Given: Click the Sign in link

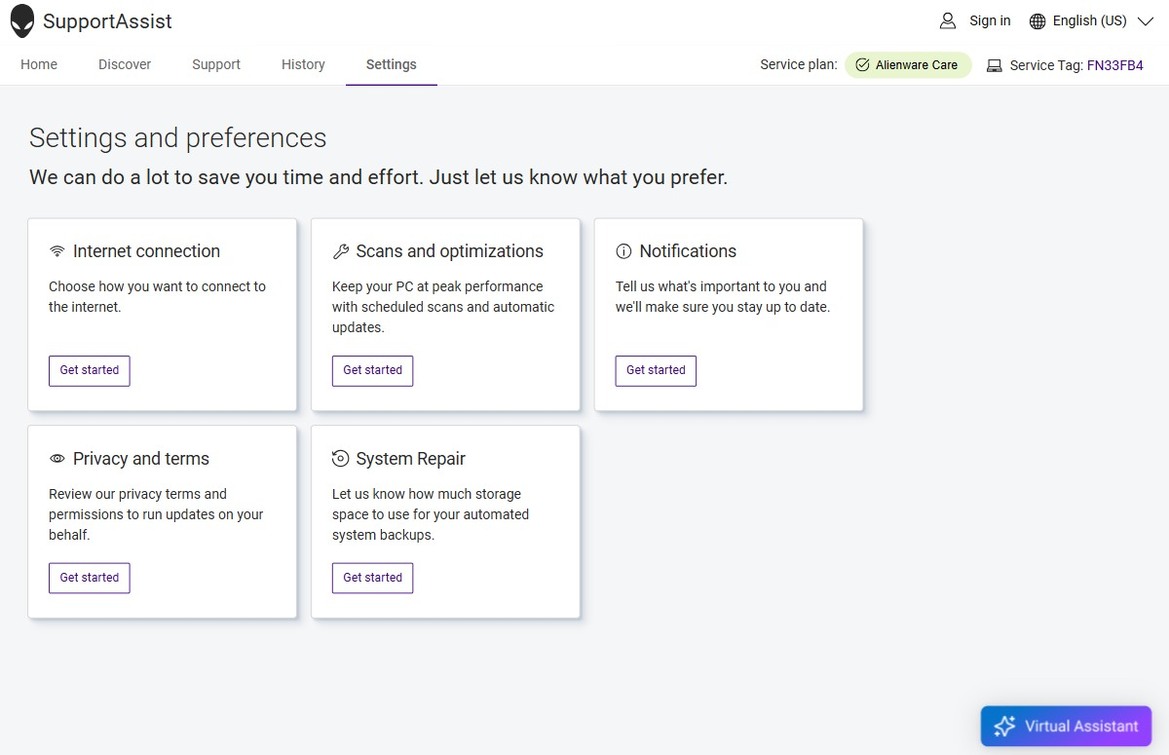Looking at the screenshot, I should (989, 21).
